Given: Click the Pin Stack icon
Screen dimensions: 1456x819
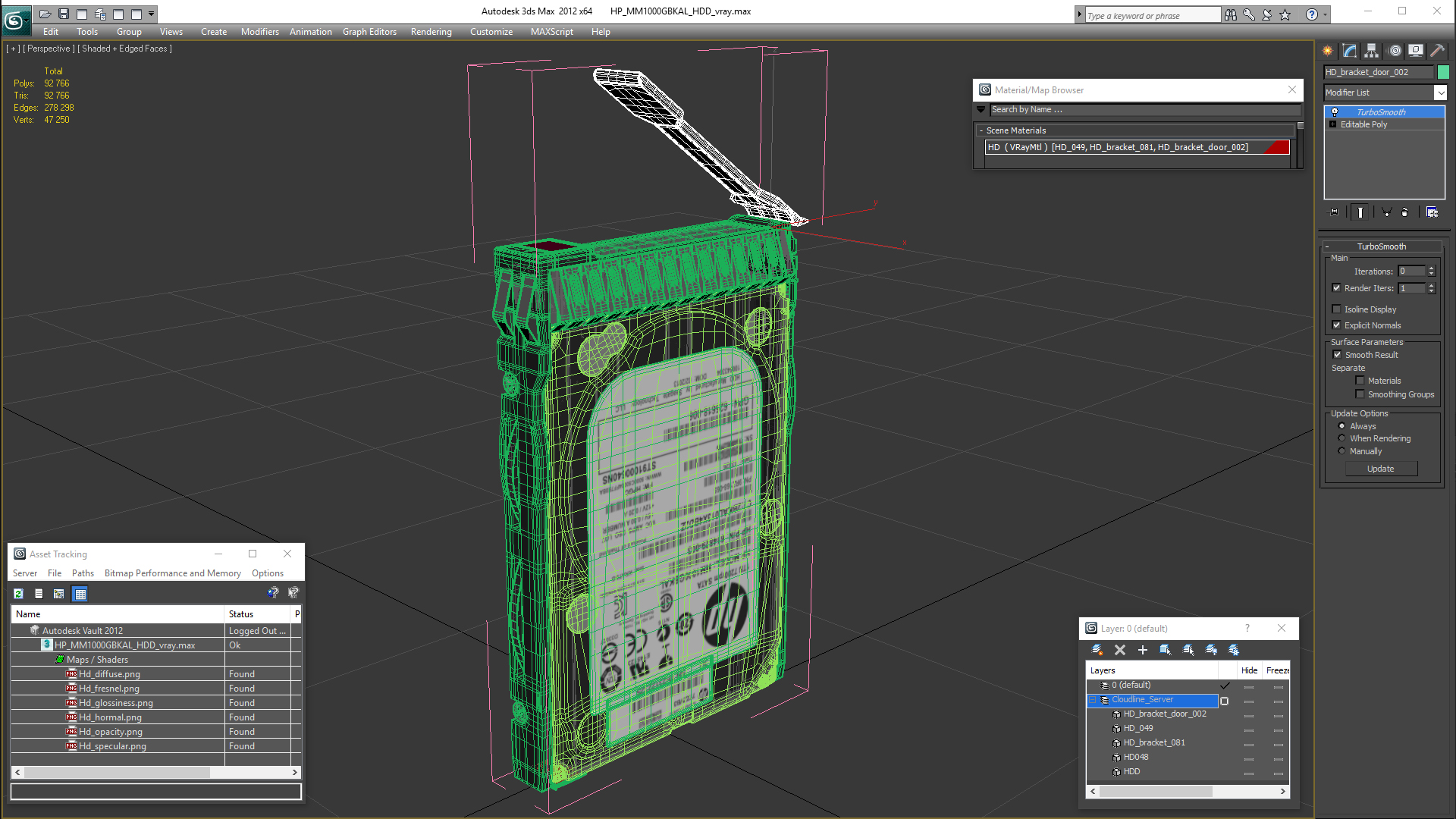Looking at the screenshot, I should [1335, 212].
